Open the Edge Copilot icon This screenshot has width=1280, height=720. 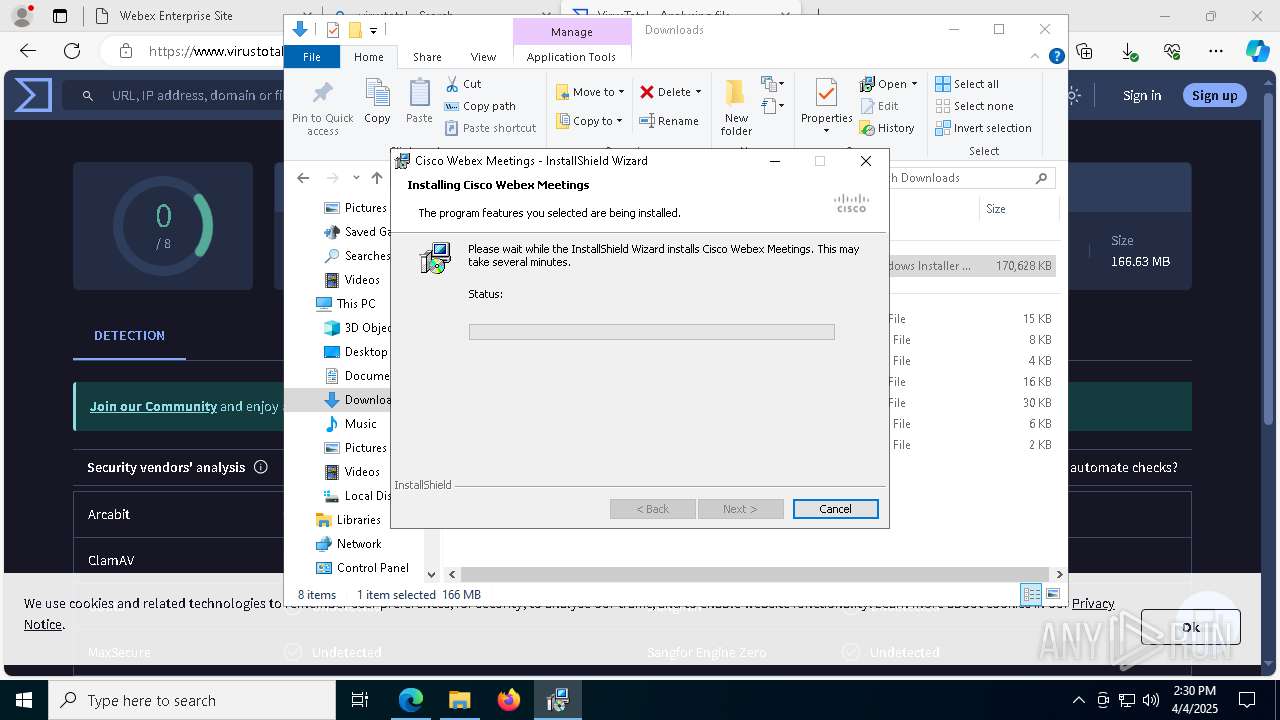pyautogui.click(x=1257, y=51)
